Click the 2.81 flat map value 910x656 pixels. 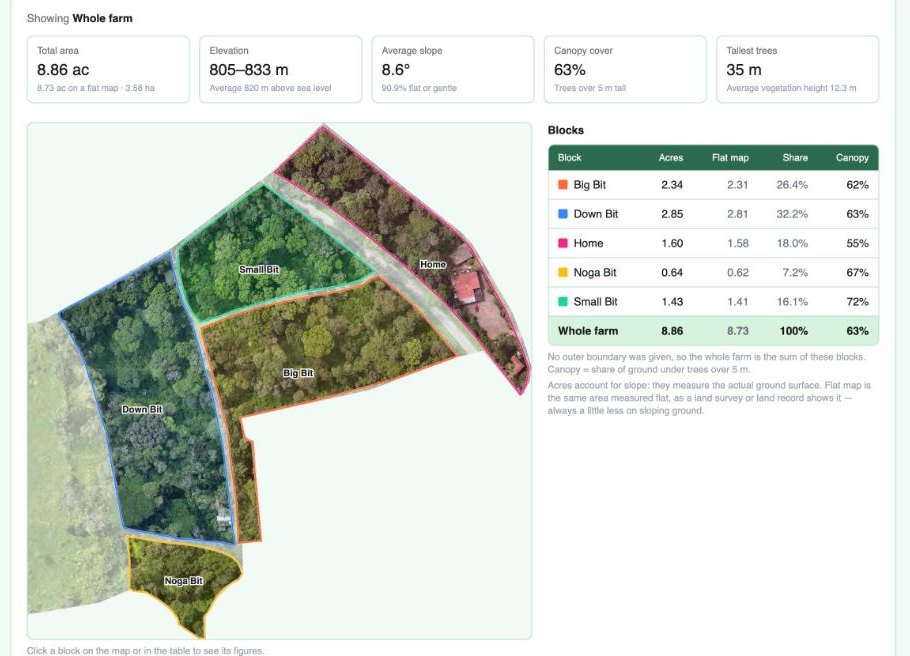coord(738,214)
